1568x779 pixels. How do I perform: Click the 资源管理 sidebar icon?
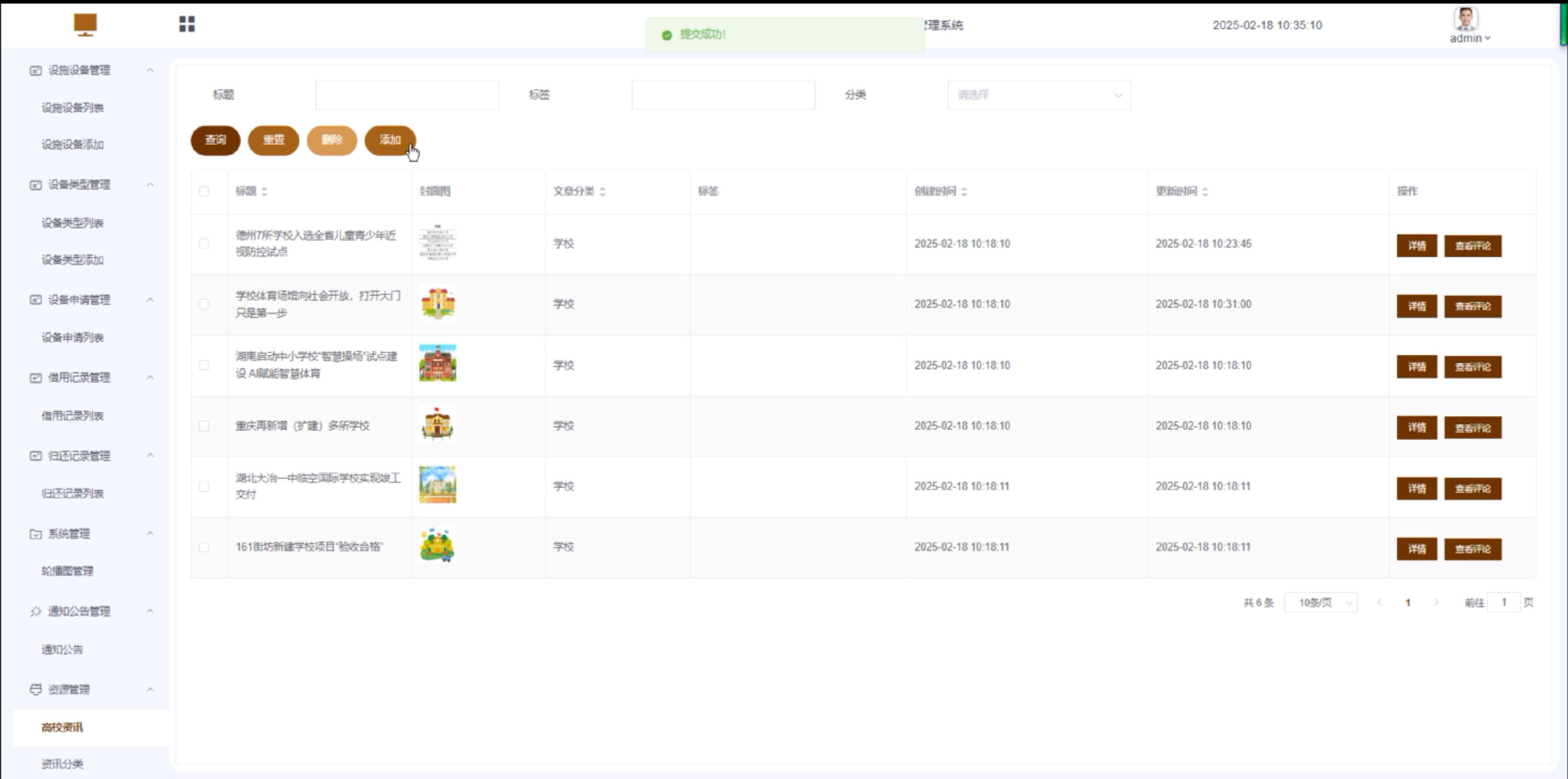point(36,690)
